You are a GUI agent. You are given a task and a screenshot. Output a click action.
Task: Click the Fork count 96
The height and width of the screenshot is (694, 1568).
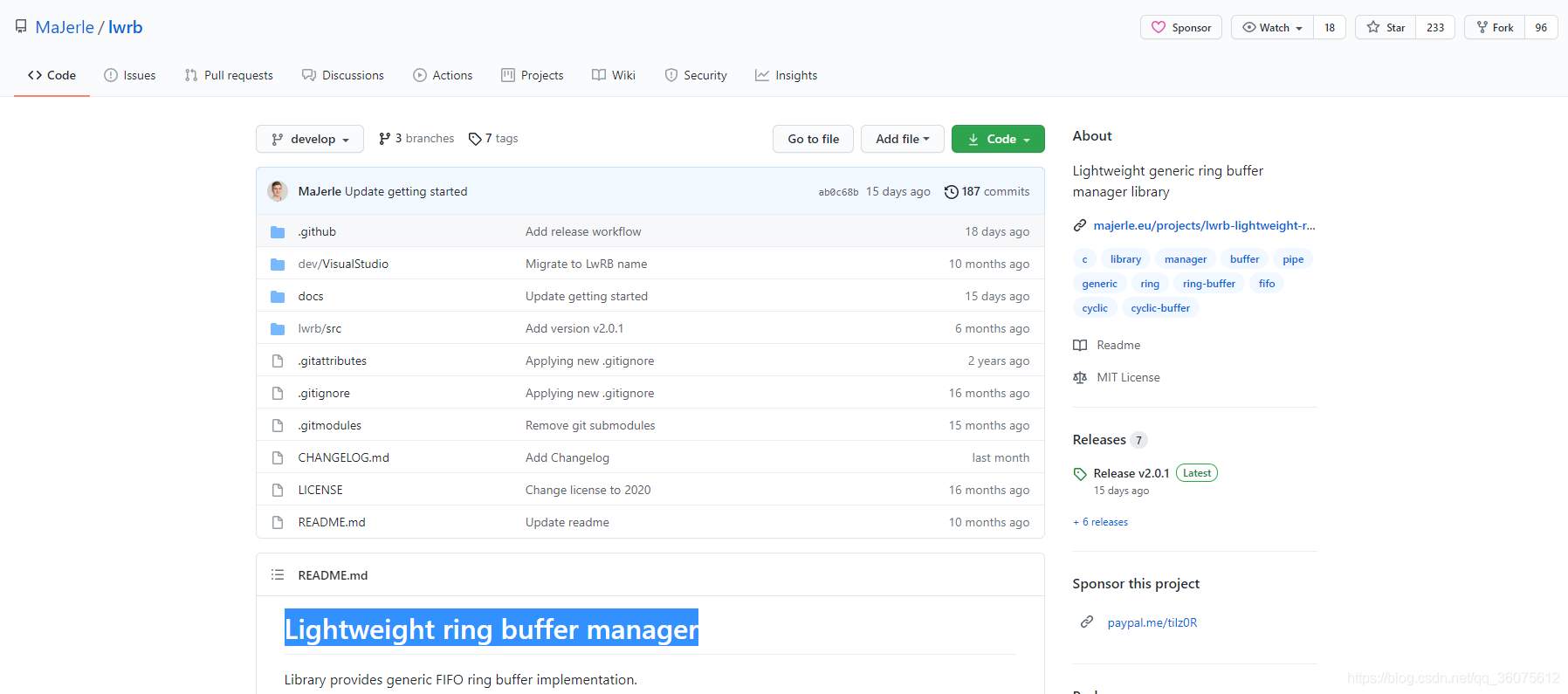click(1541, 27)
